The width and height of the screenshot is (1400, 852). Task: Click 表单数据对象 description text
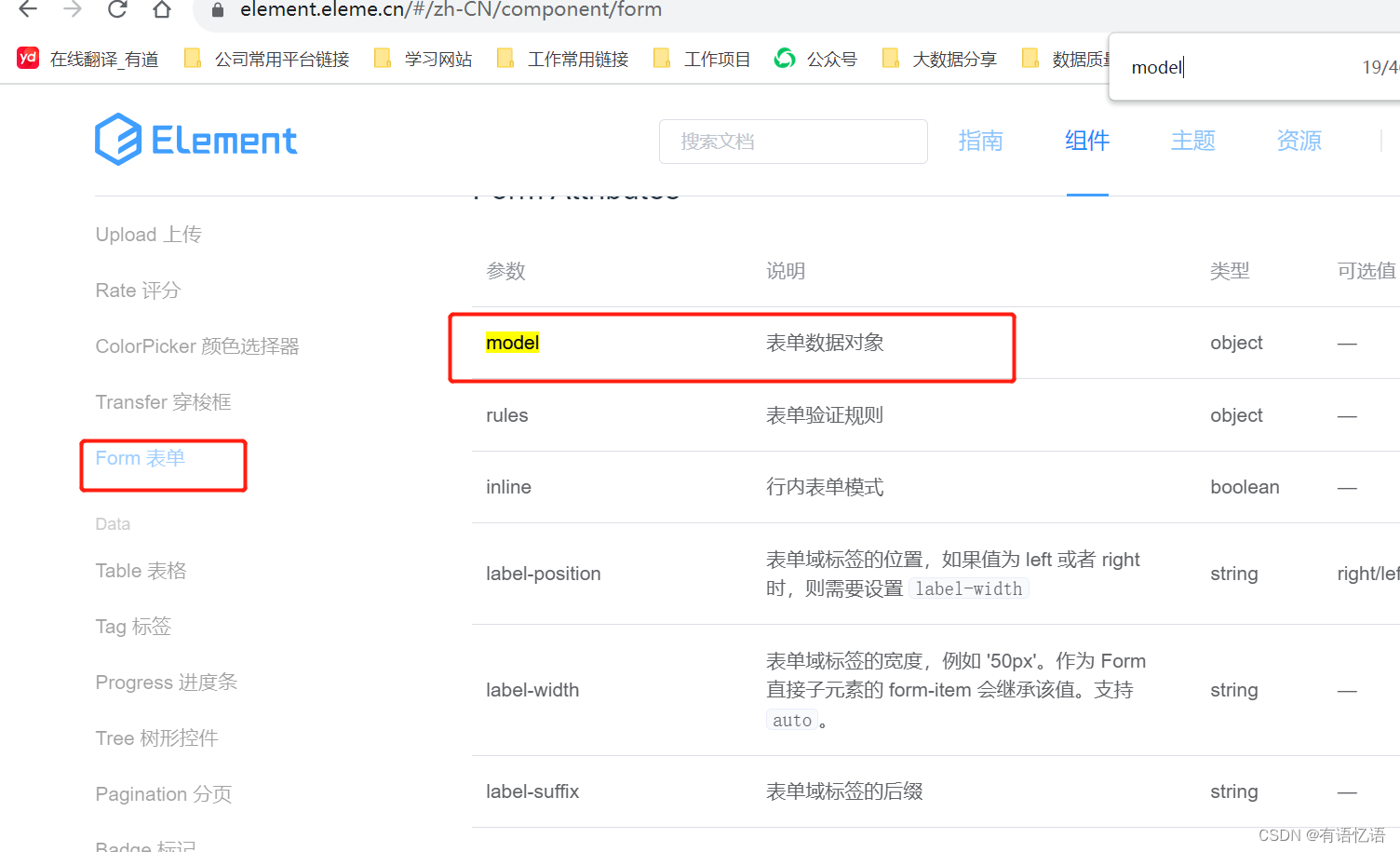pos(825,343)
